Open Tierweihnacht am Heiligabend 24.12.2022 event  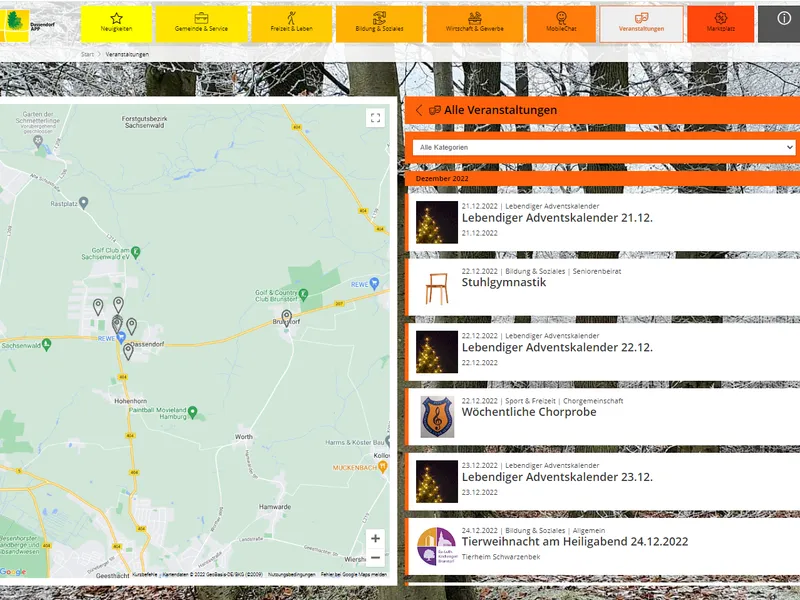pos(604,546)
